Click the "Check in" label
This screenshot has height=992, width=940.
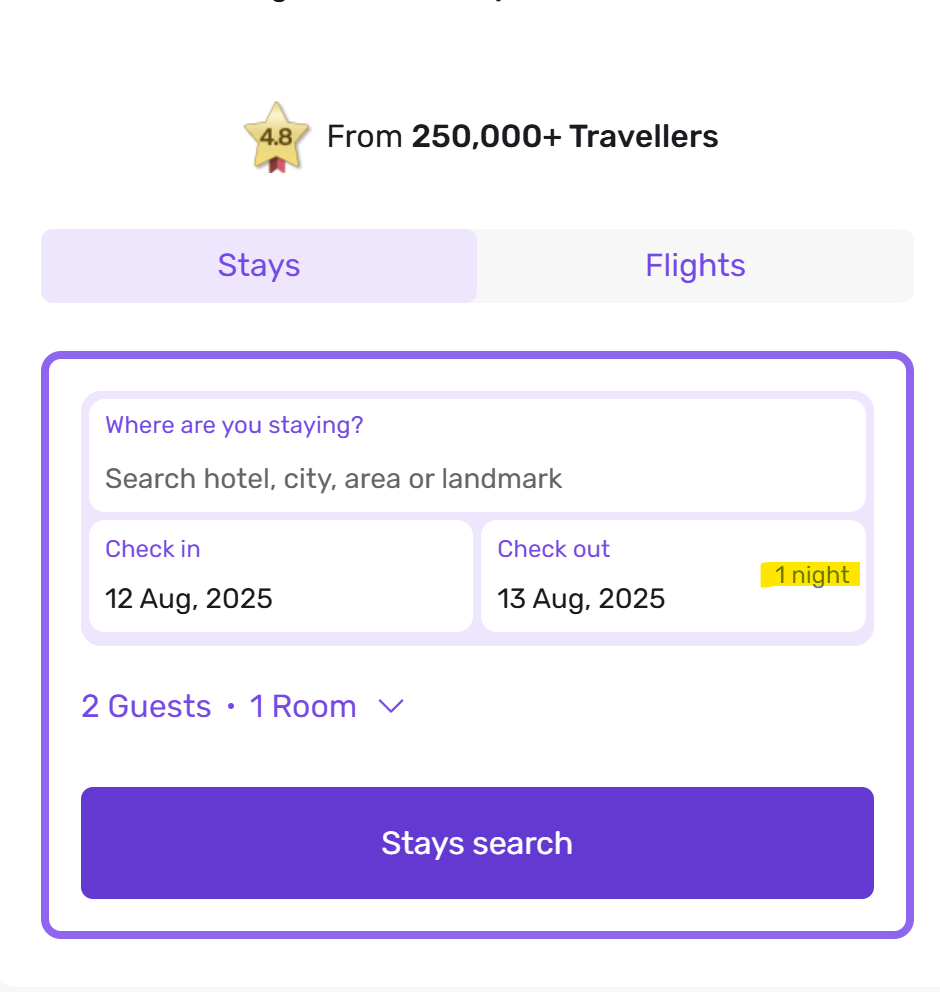(153, 549)
